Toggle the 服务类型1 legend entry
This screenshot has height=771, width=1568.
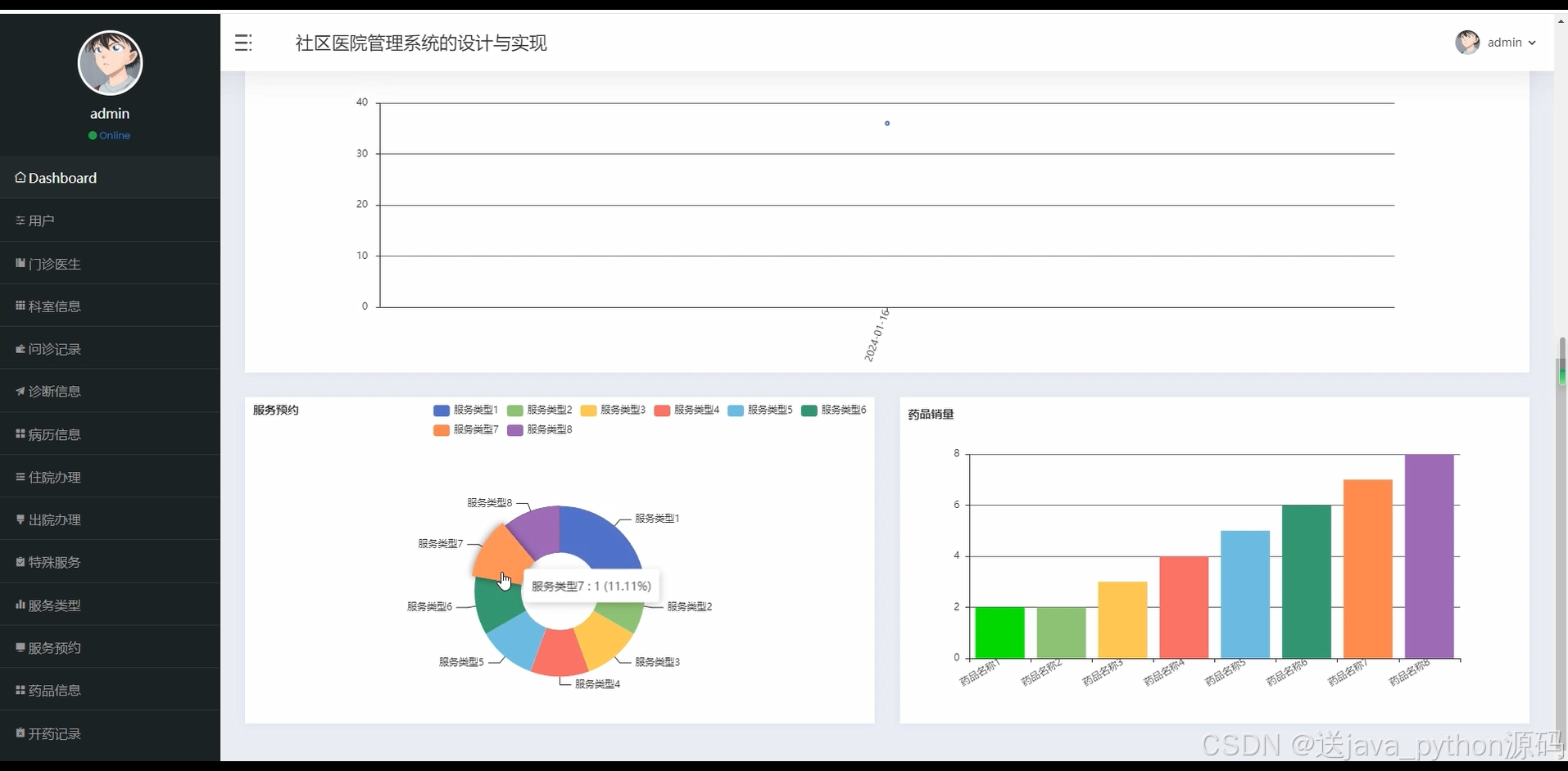(x=465, y=410)
